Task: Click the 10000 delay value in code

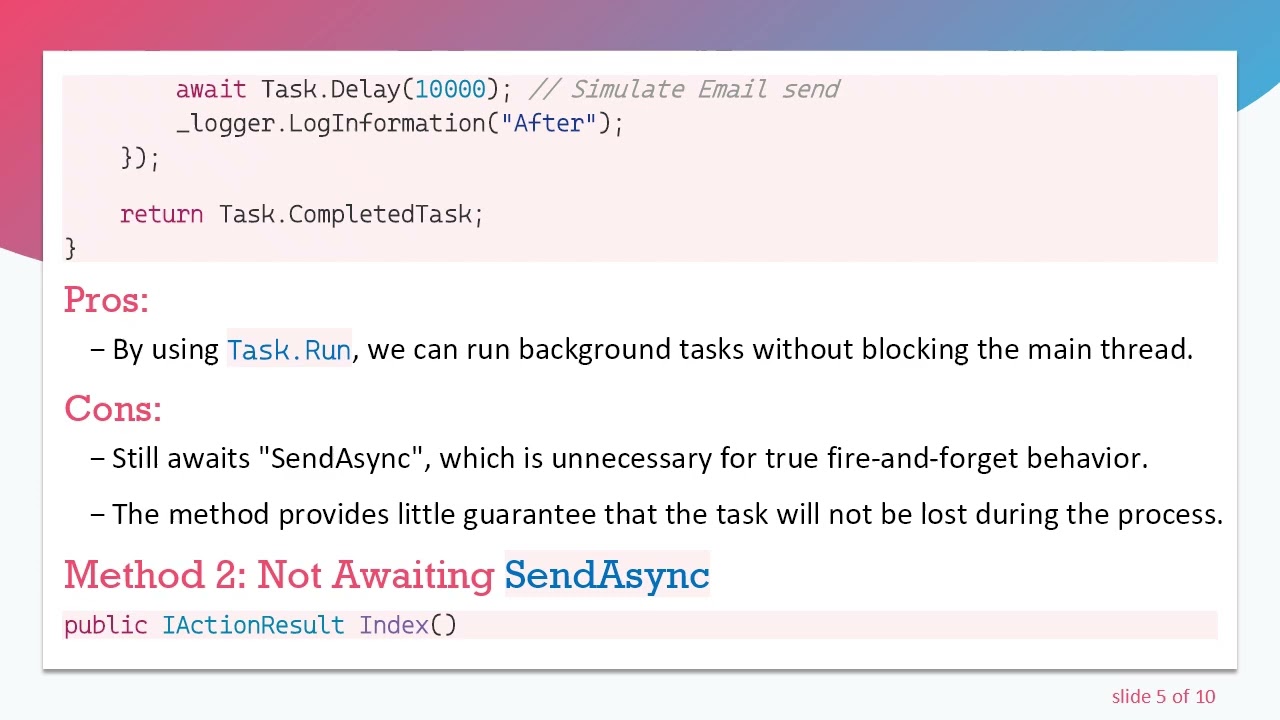Action: pos(450,89)
